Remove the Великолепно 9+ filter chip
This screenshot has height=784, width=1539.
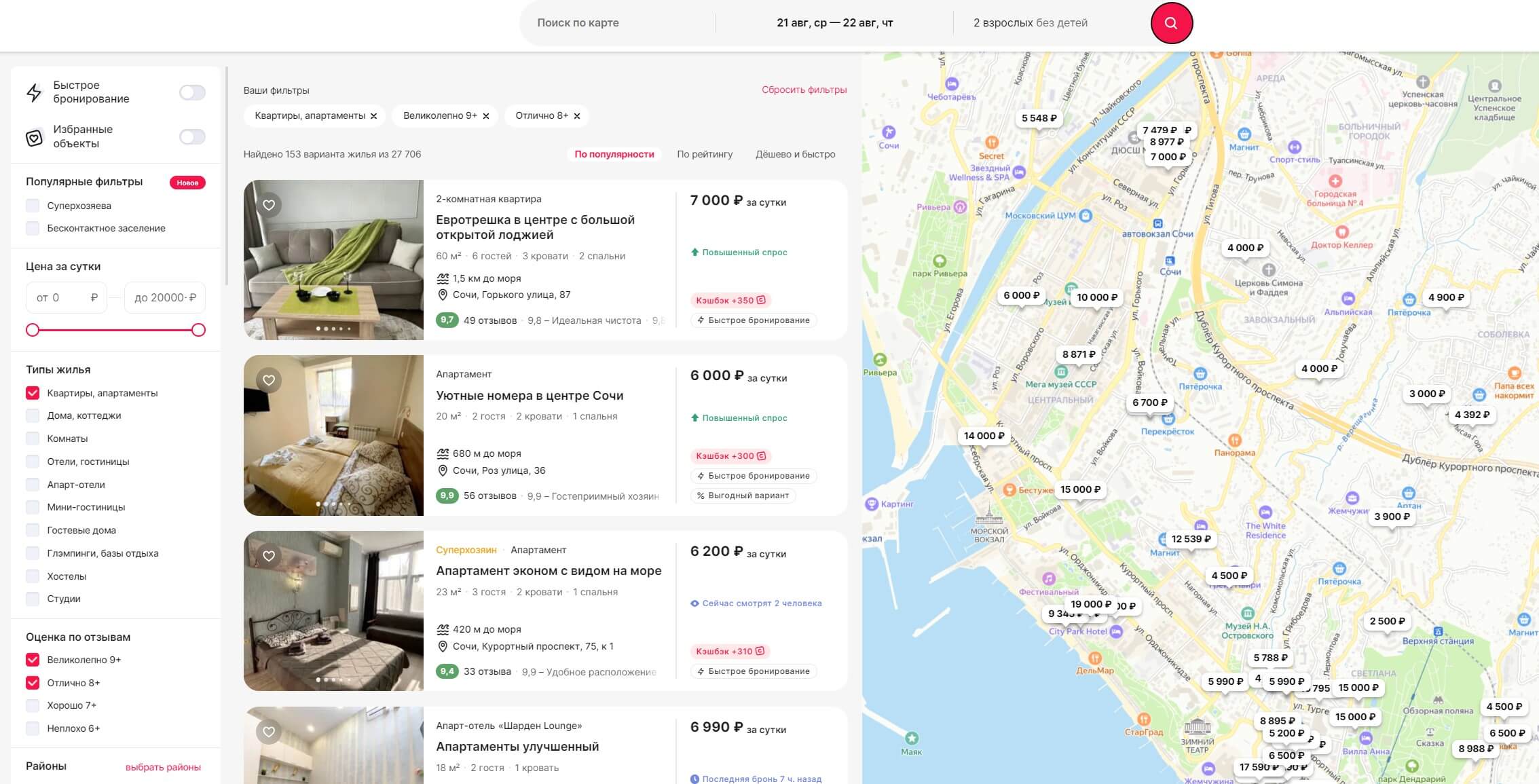[x=486, y=116]
